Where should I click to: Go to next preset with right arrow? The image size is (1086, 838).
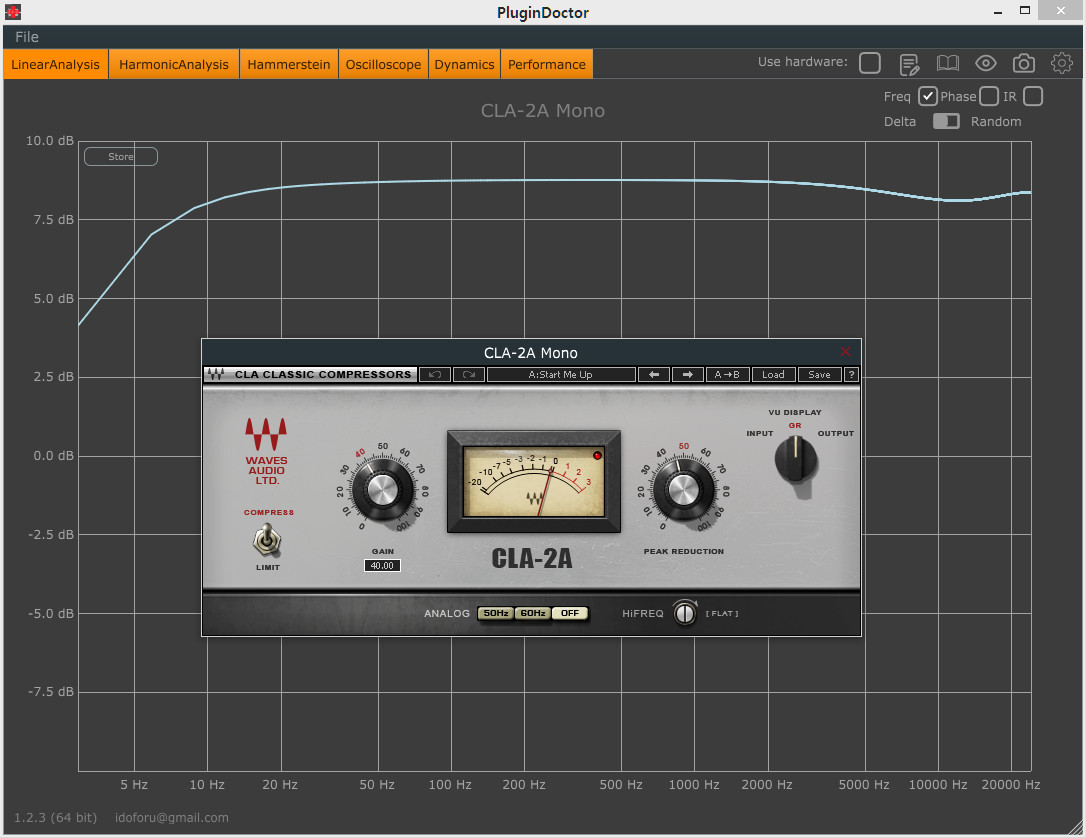click(688, 375)
